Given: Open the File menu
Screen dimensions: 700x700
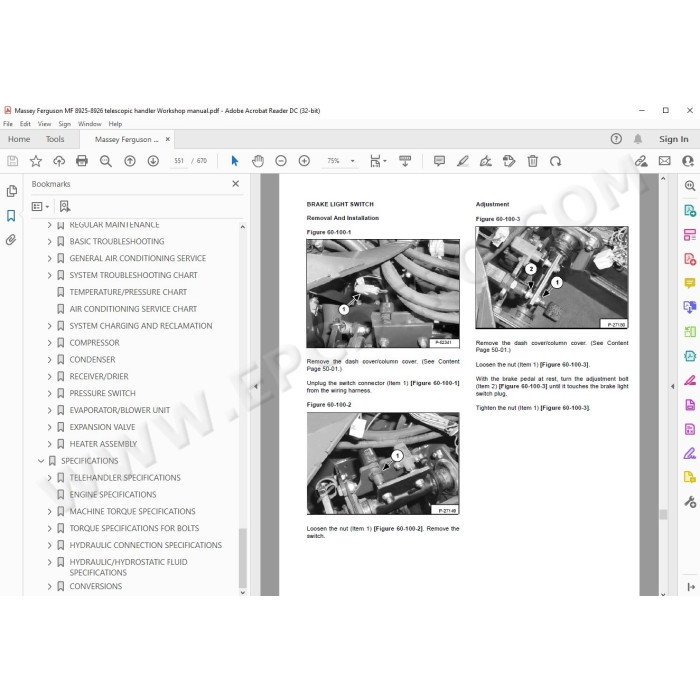Looking at the screenshot, I should 8,124.
